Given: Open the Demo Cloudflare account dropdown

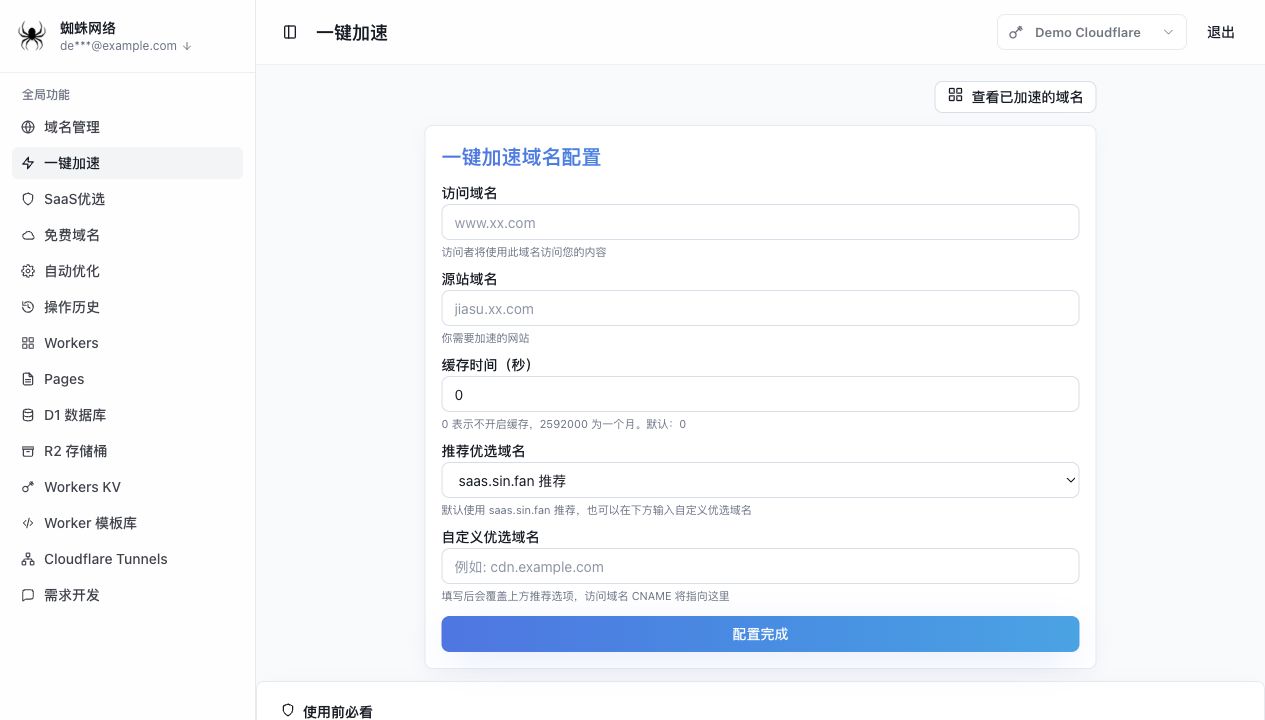Looking at the screenshot, I should [x=1091, y=32].
